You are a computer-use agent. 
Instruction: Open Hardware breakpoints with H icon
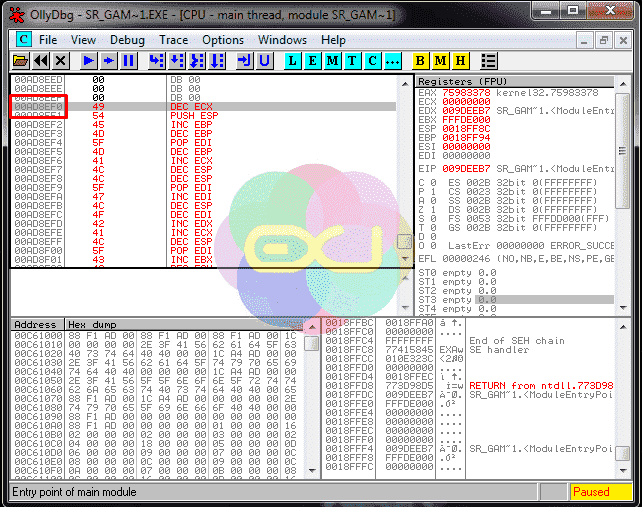tap(460, 61)
